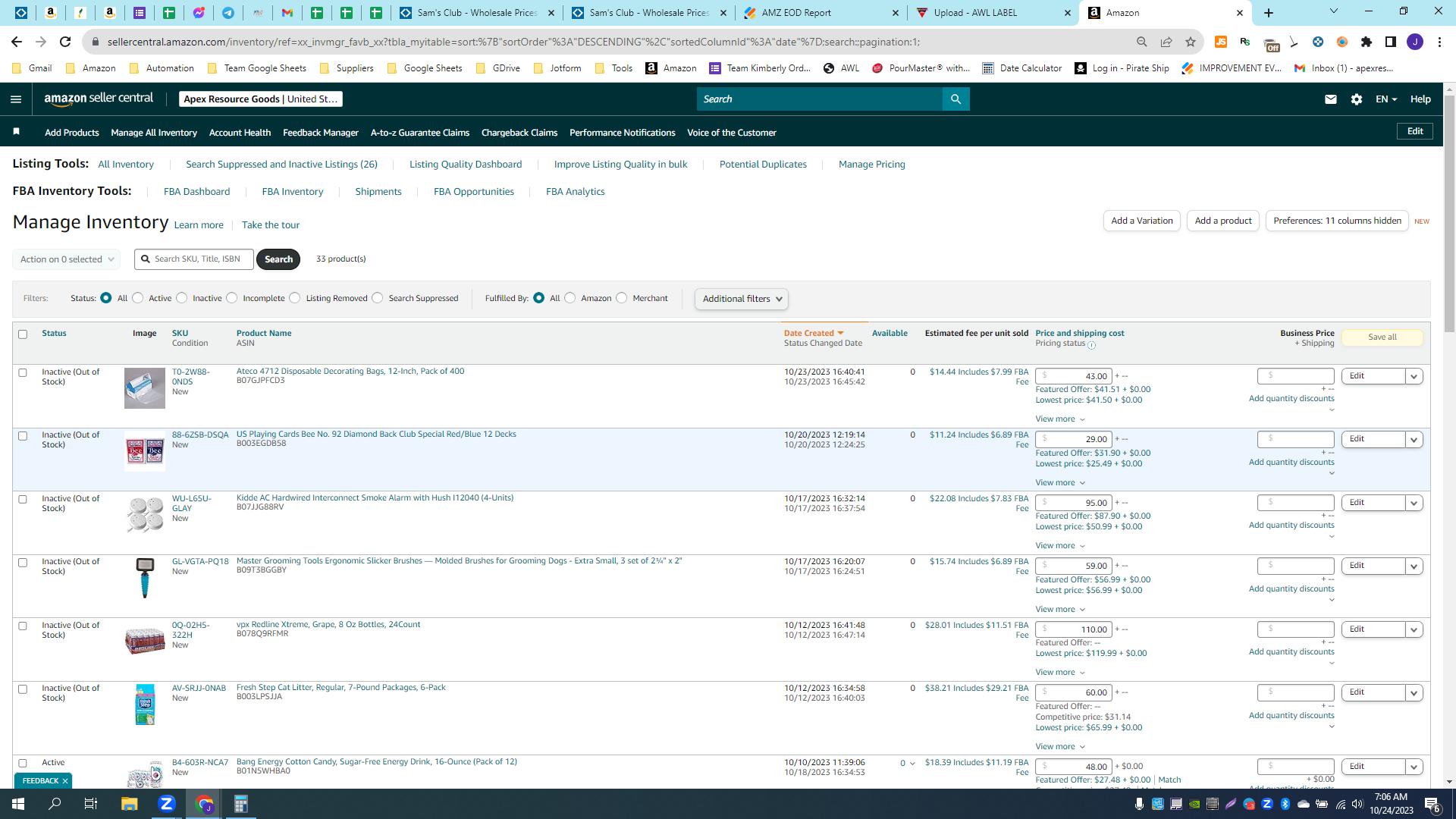Open Zoom from the taskbar
Viewport: 1456px width, 819px height.
tap(167, 804)
